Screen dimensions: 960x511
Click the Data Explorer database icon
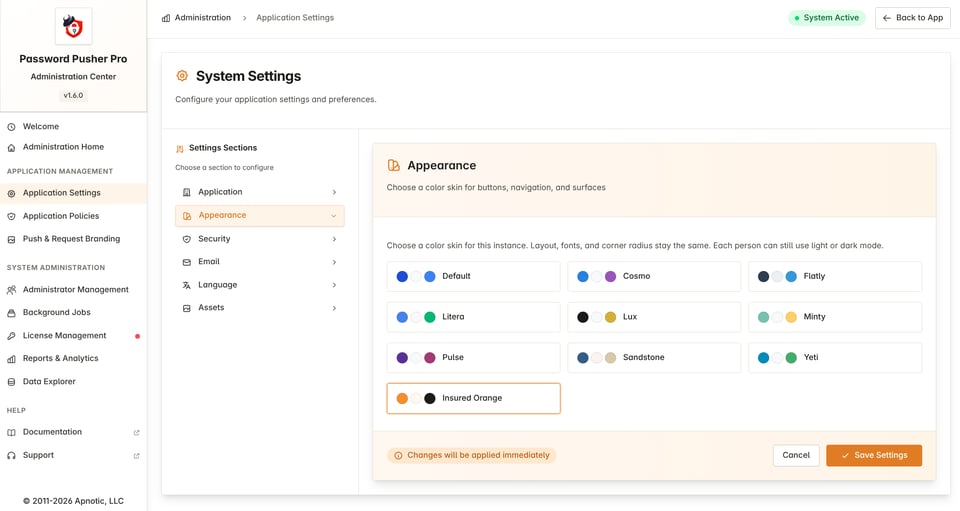[x=11, y=382]
